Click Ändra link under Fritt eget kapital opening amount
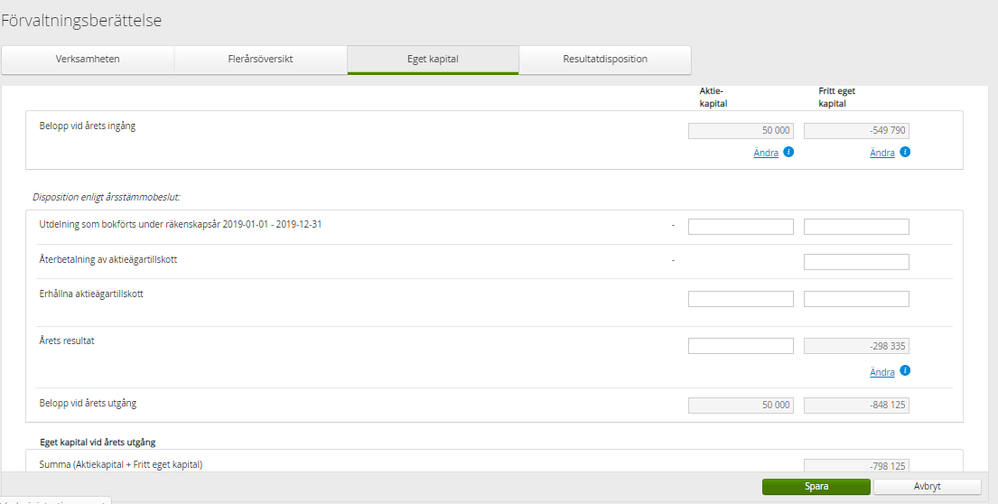 pyautogui.click(x=882, y=153)
